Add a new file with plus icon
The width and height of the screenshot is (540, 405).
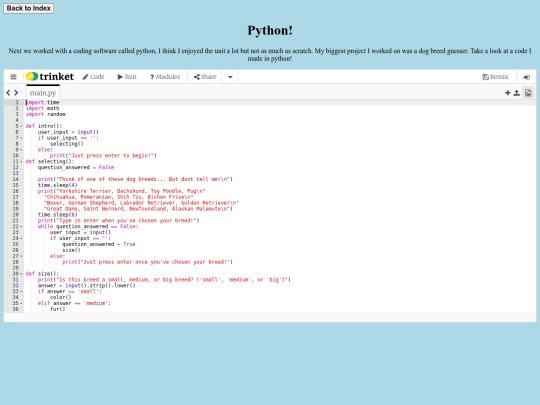[x=508, y=93]
